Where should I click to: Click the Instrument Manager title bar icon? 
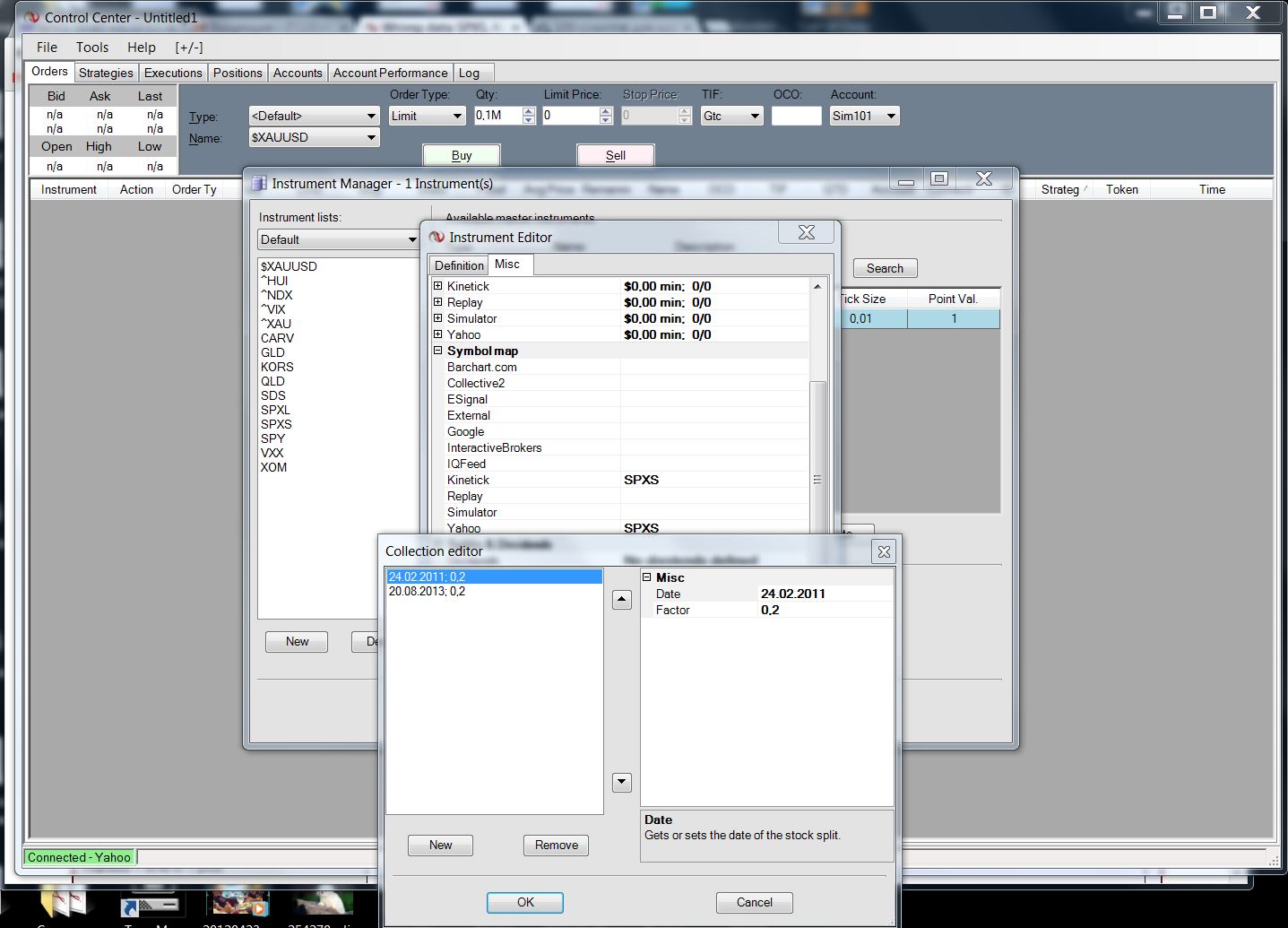(x=259, y=183)
